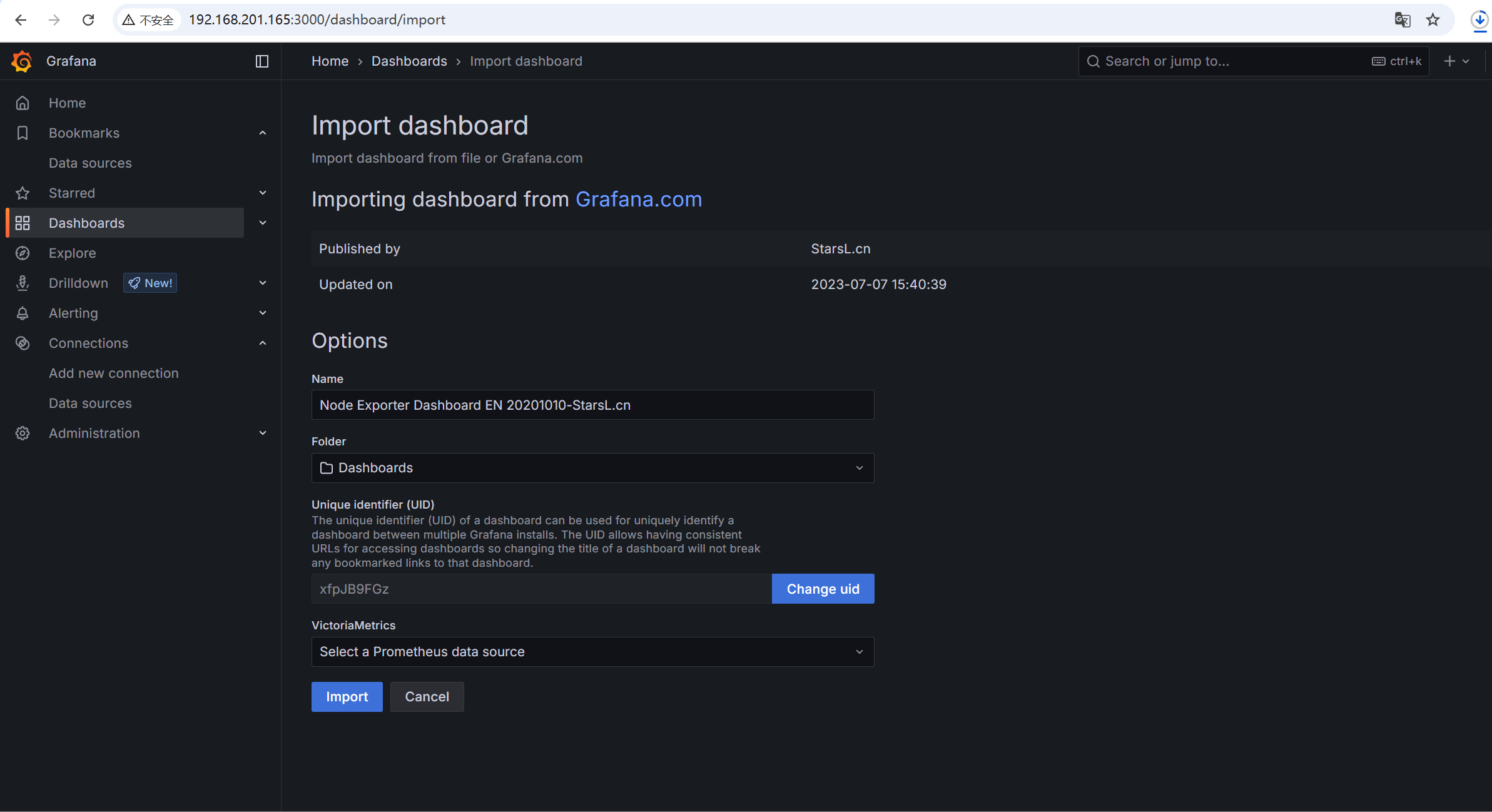Reload the page with browser refresh icon
The width and height of the screenshot is (1492, 812).
click(88, 20)
